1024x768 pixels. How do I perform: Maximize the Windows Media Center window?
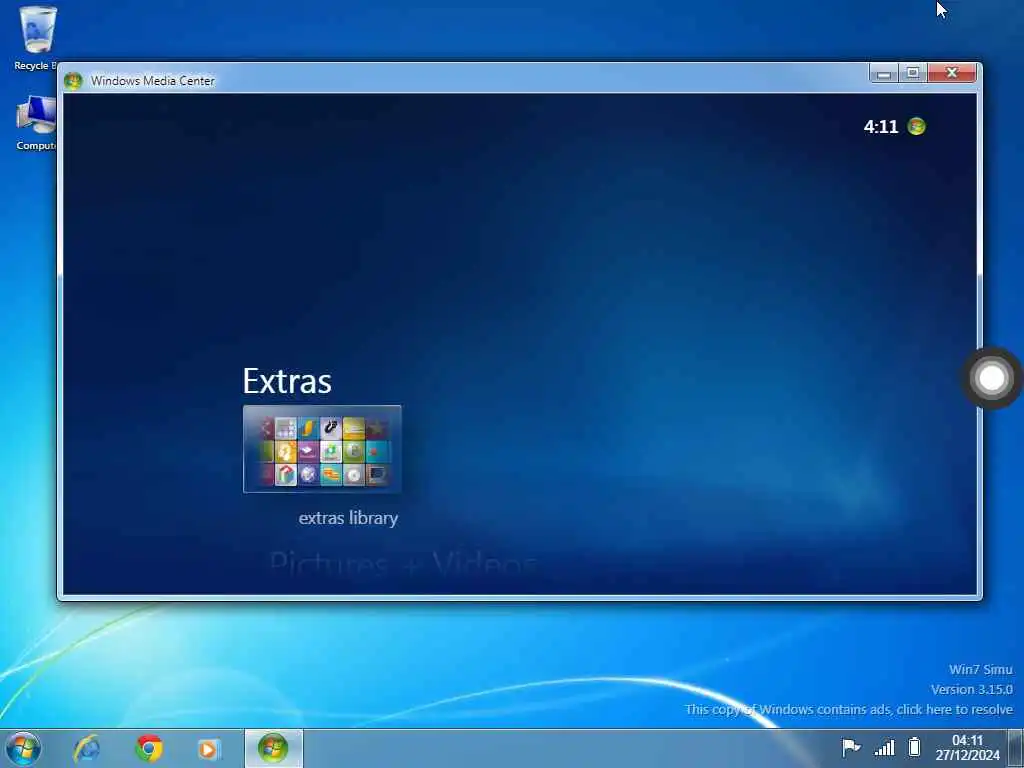tap(913, 73)
